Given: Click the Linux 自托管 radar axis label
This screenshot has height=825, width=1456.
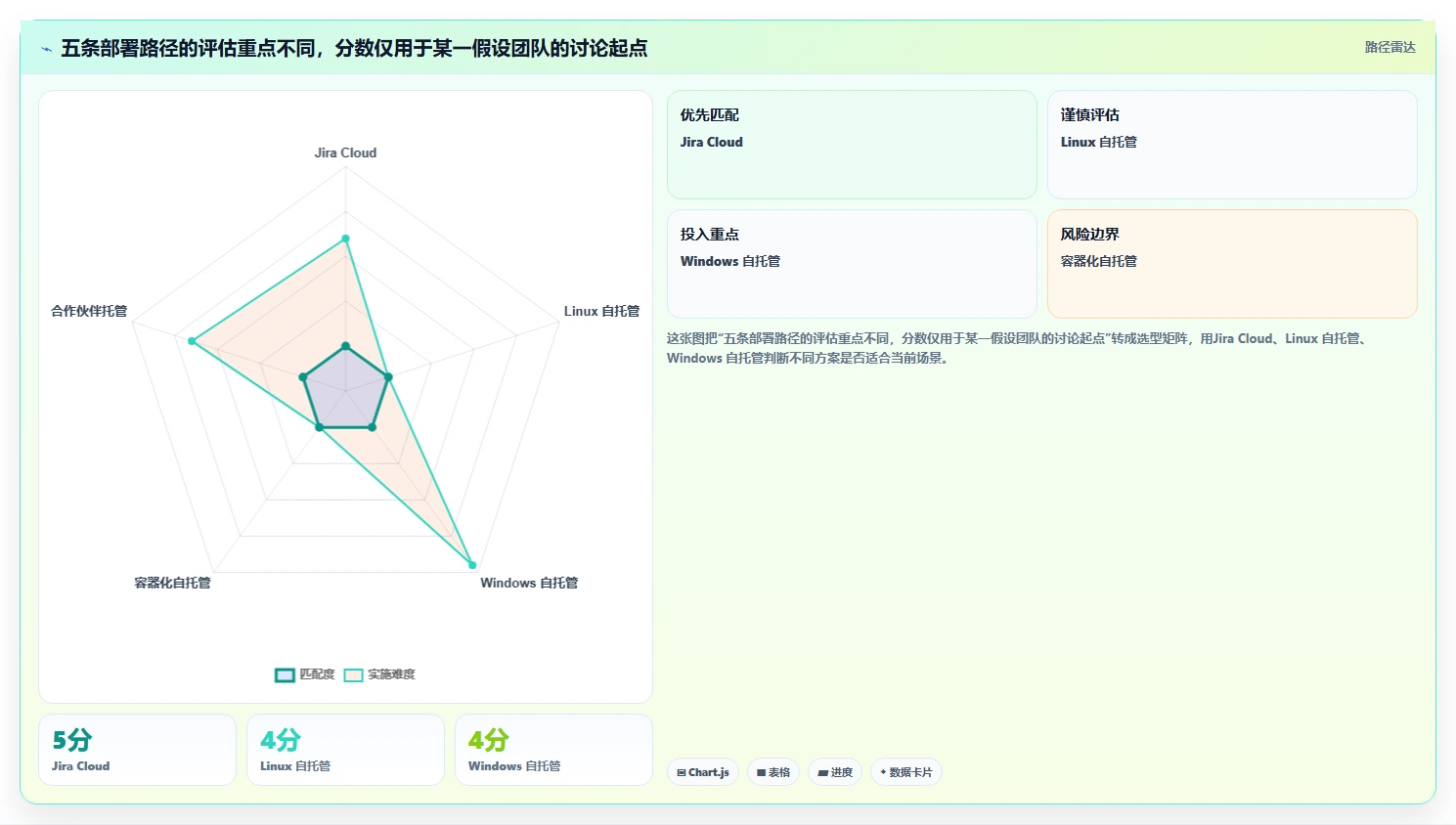Looking at the screenshot, I should (601, 311).
